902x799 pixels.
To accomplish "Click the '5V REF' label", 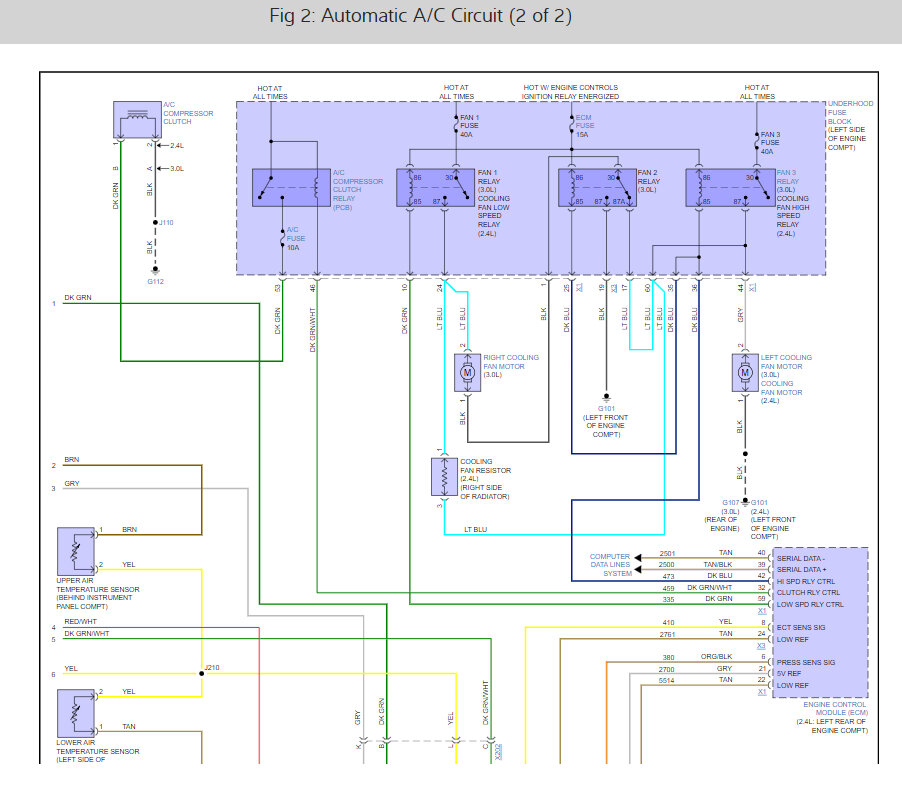I will point(789,674).
